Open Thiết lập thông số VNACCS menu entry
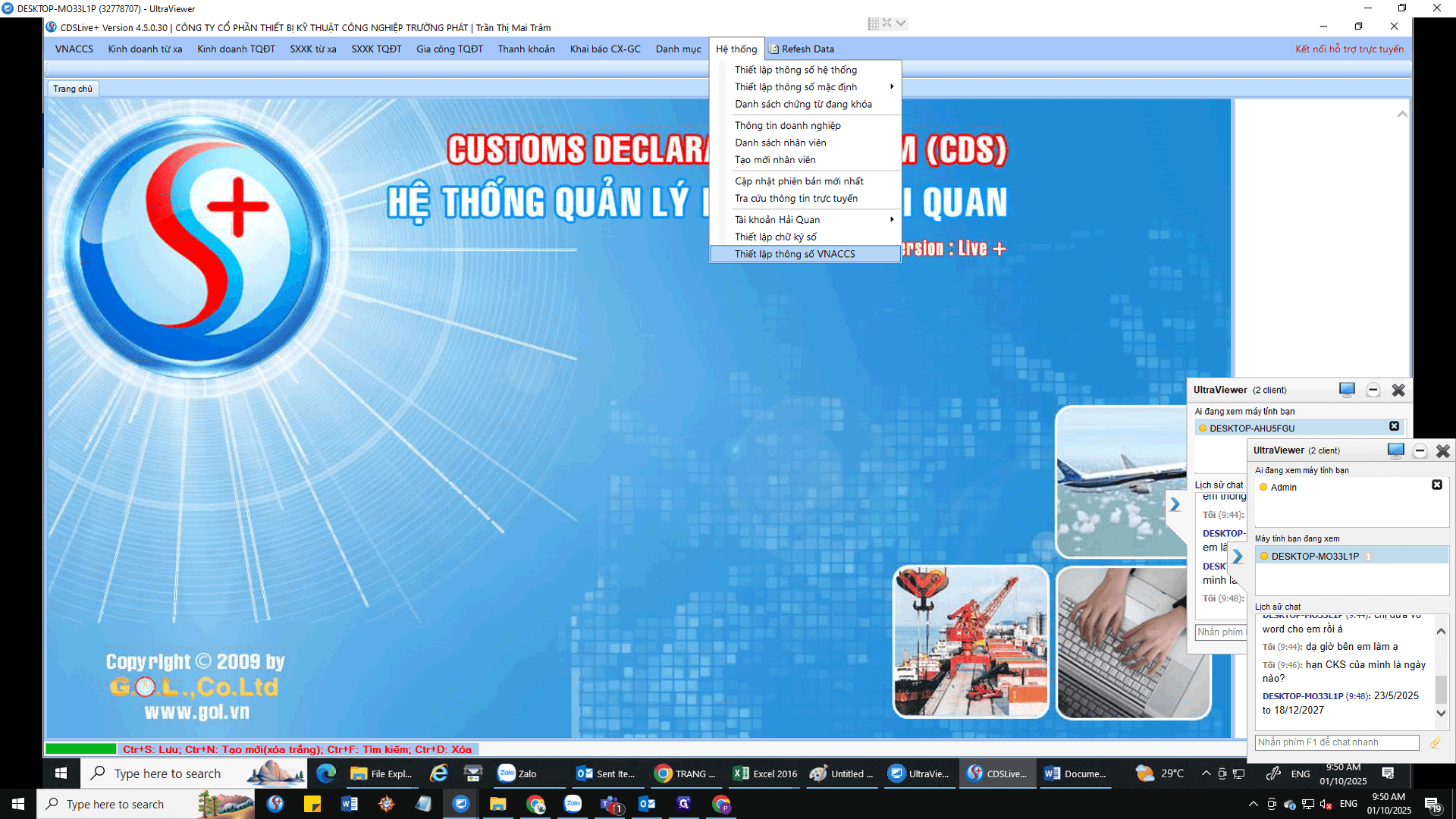Image resolution: width=1456 pixels, height=819 pixels. click(805, 254)
